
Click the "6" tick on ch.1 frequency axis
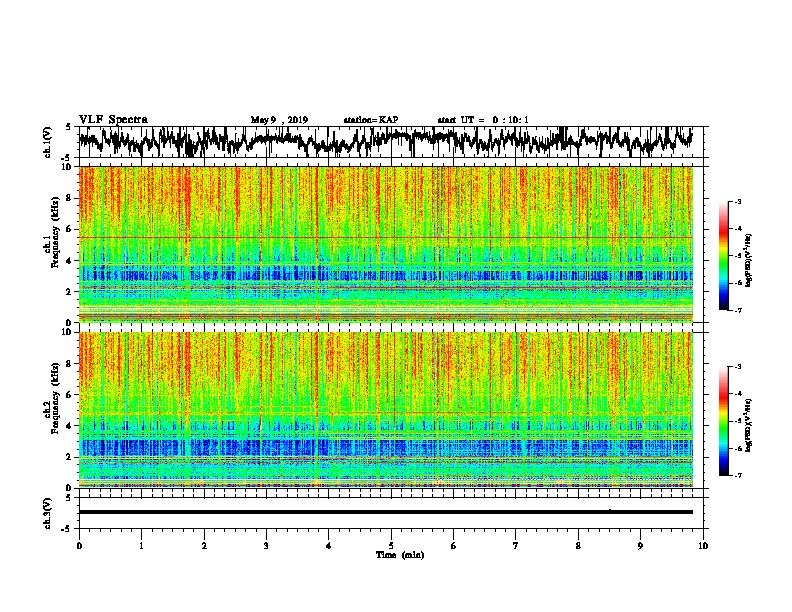point(70,229)
